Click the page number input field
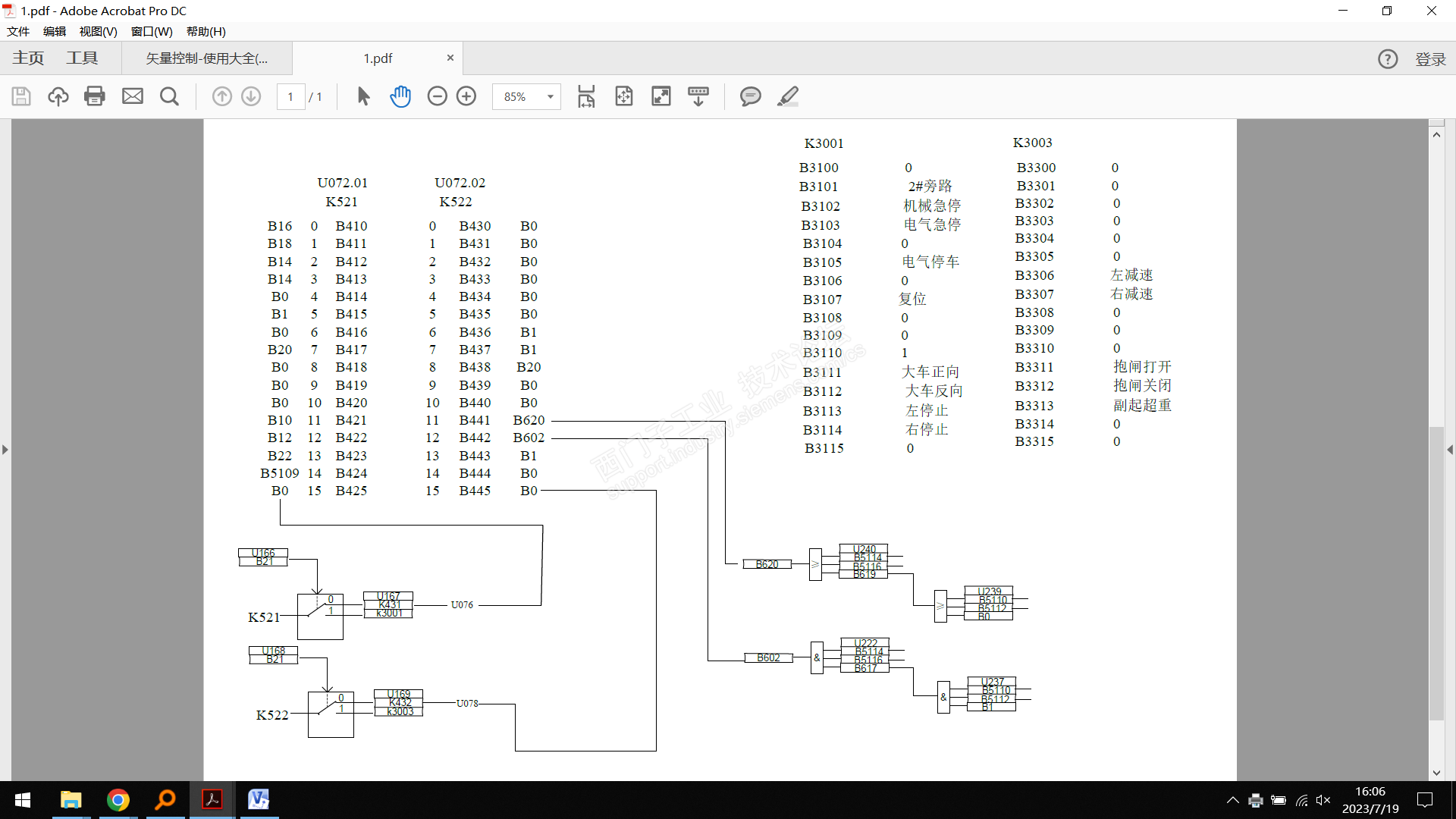Image resolution: width=1456 pixels, height=819 pixels. pyautogui.click(x=290, y=97)
